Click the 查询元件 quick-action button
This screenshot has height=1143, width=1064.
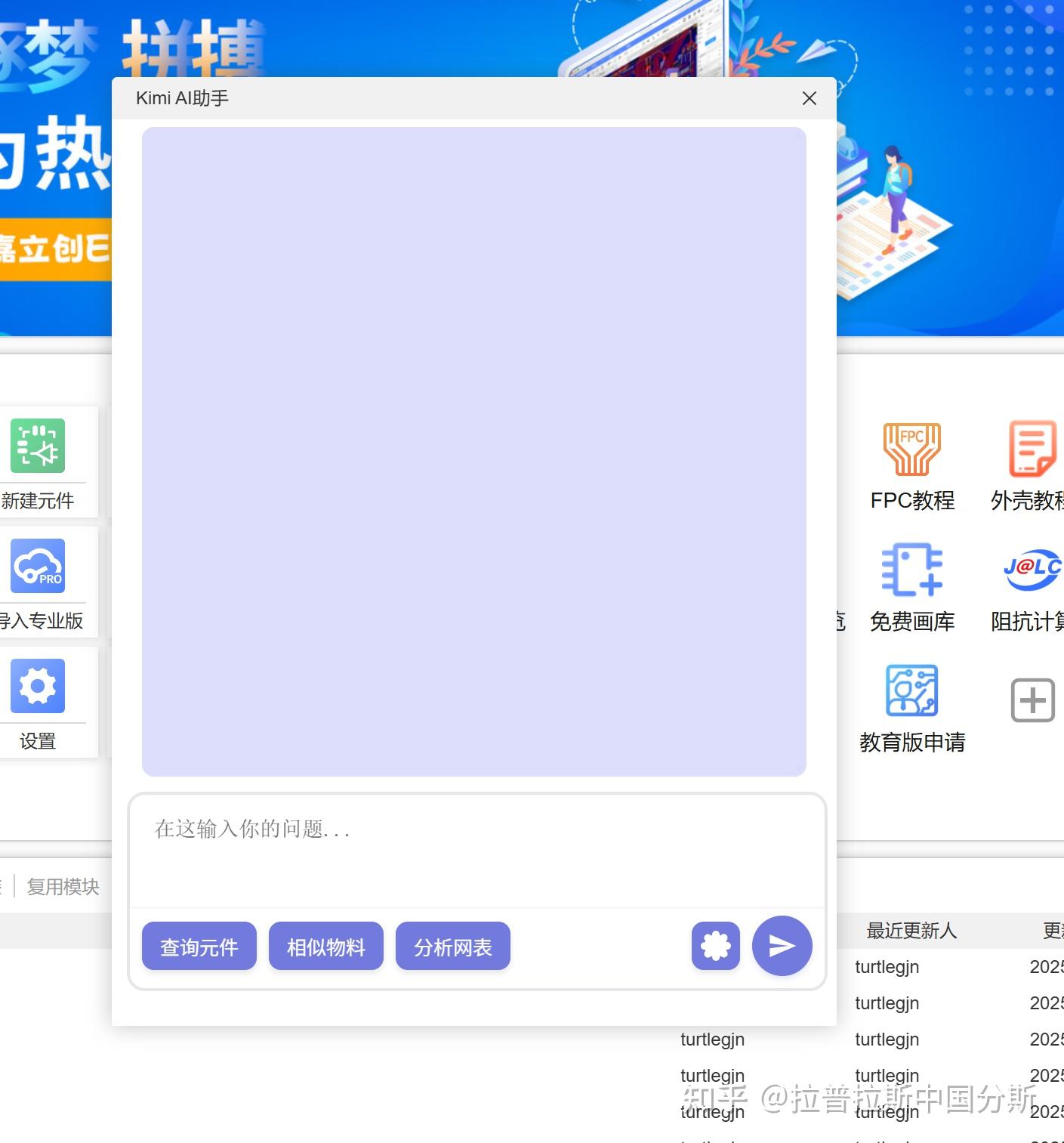[199, 946]
